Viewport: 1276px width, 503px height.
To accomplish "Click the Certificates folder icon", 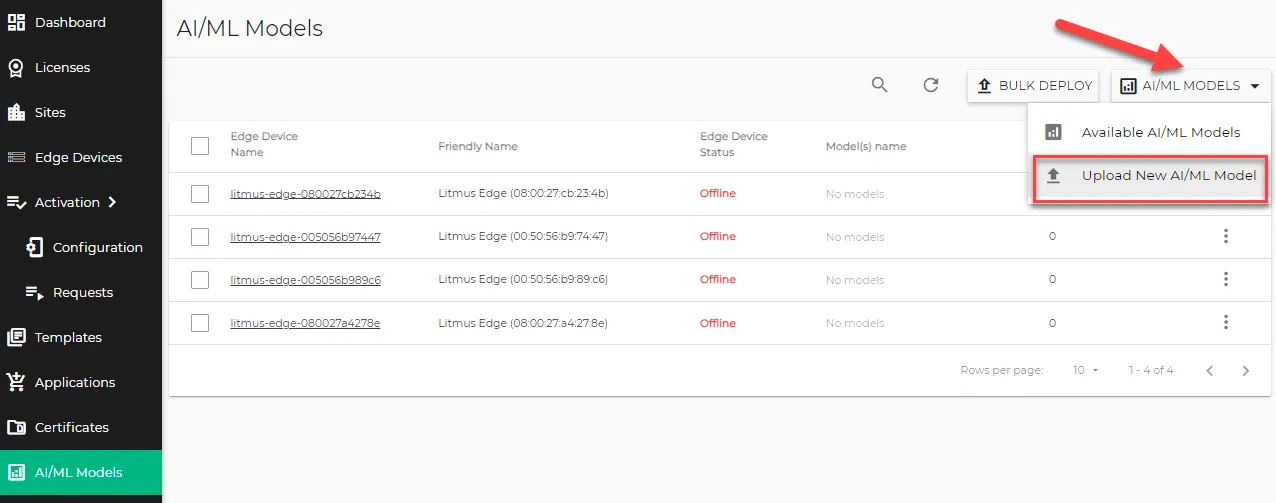I will click(16, 427).
